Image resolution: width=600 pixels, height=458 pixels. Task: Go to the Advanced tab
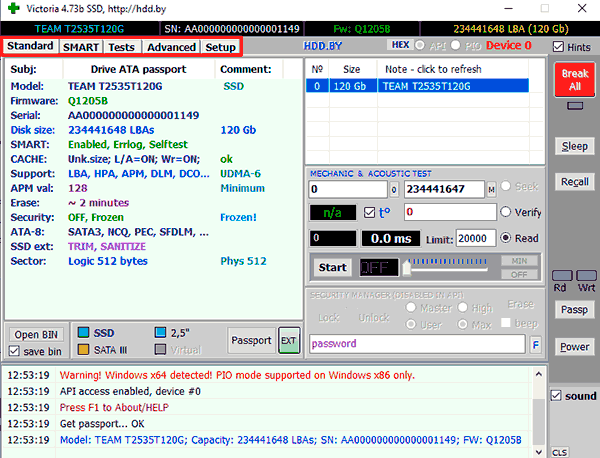click(x=171, y=47)
